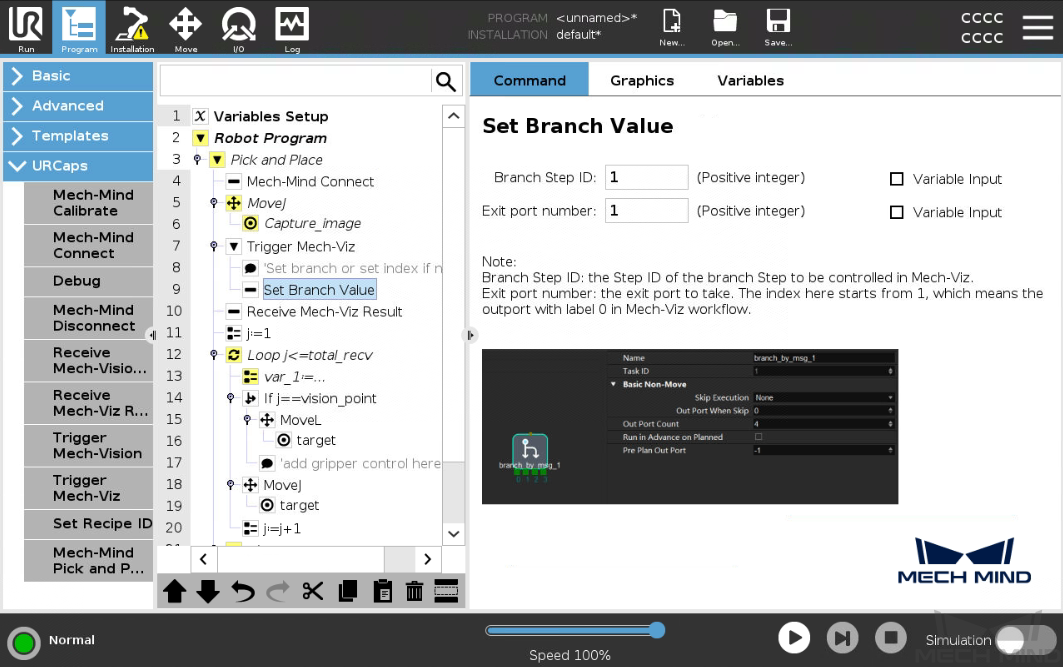Switch to the Command tab
1063x667 pixels.
point(529,80)
